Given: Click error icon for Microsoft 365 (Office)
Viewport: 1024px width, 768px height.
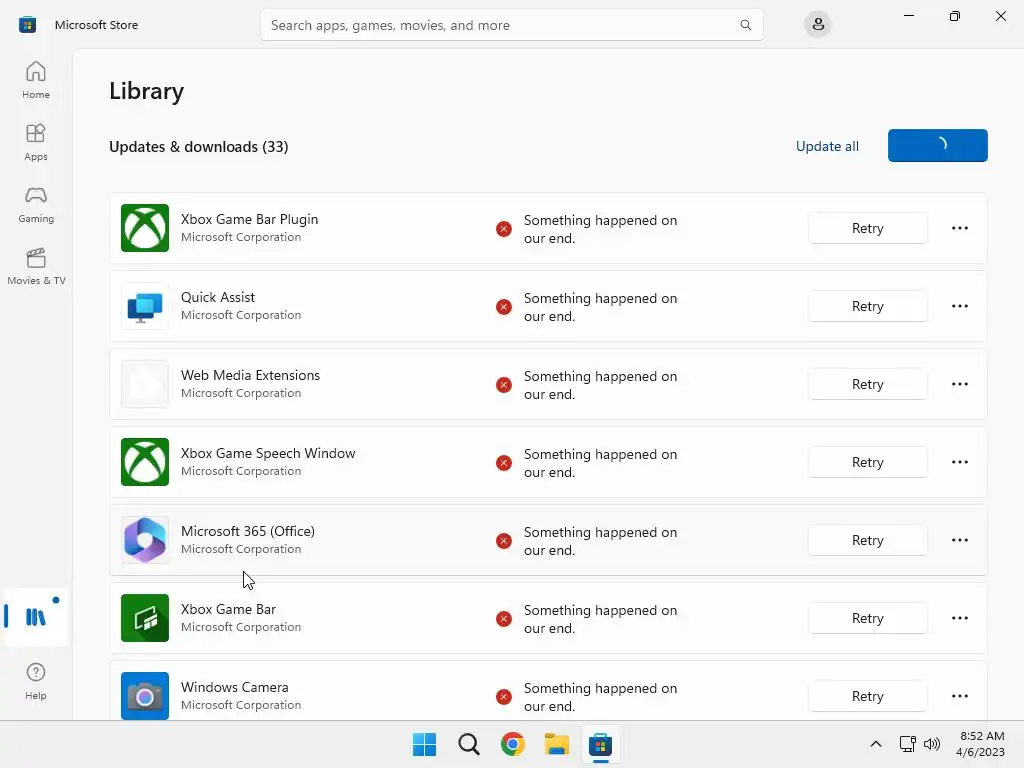Looking at the screenshot, I should point(504,541).
